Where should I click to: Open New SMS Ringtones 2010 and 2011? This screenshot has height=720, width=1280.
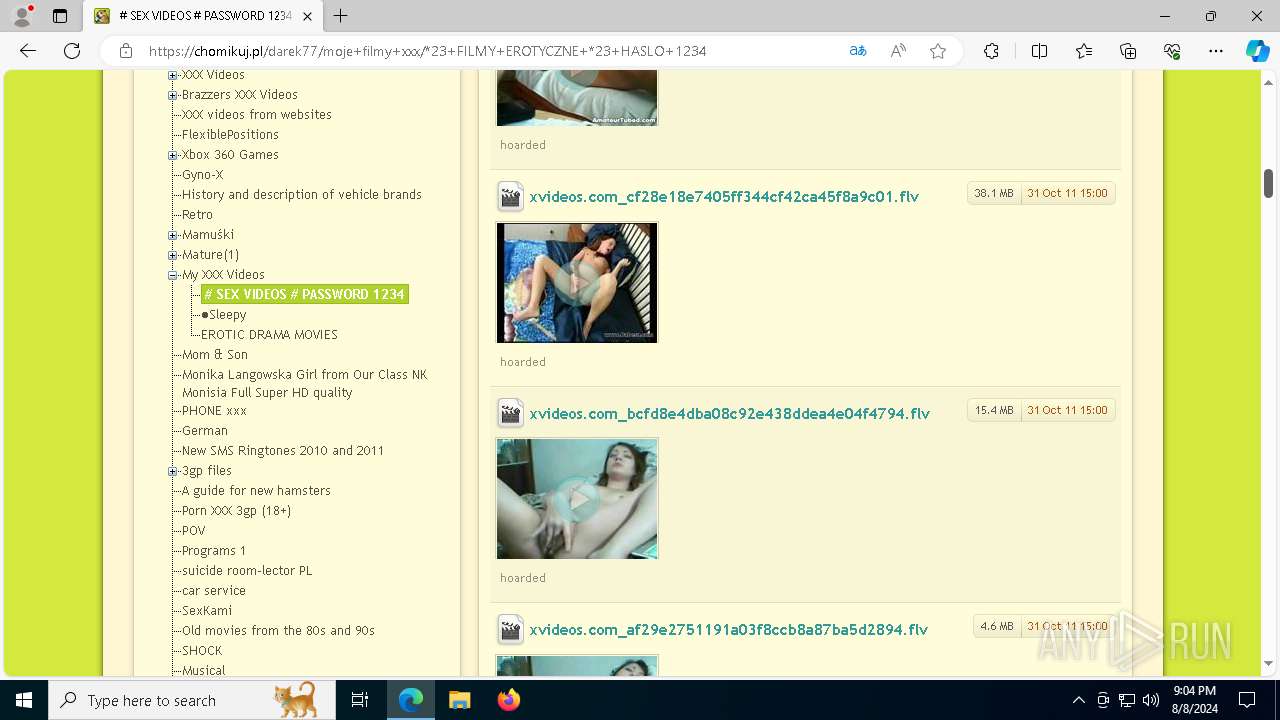283,451
